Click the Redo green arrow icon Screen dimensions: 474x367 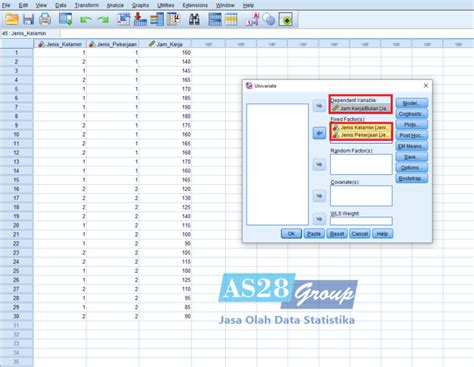coord(103,20)
